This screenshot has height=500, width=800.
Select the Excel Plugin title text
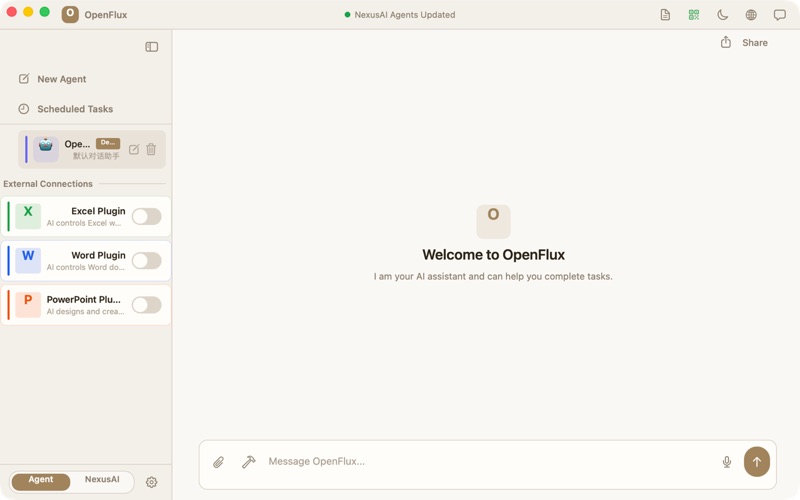tap(98, 211)
